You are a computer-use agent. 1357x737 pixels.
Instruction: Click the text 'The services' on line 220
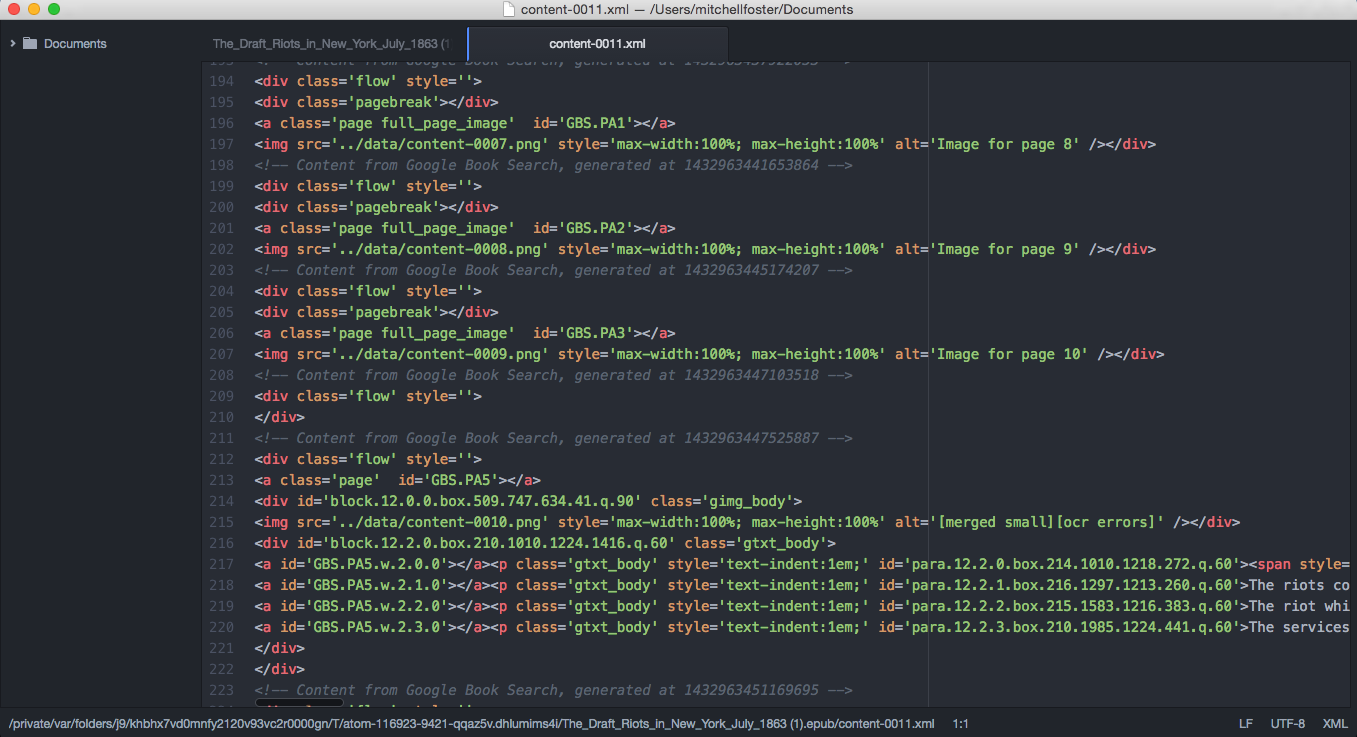[x=1299, y=627]
